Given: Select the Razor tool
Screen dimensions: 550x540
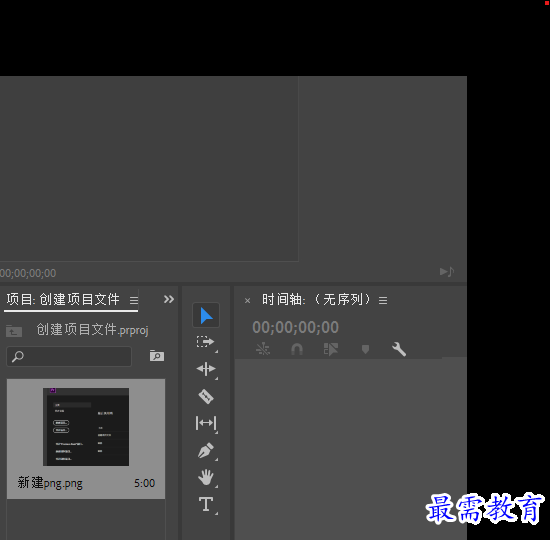Looking at the screenshot, I should [206, 396].
